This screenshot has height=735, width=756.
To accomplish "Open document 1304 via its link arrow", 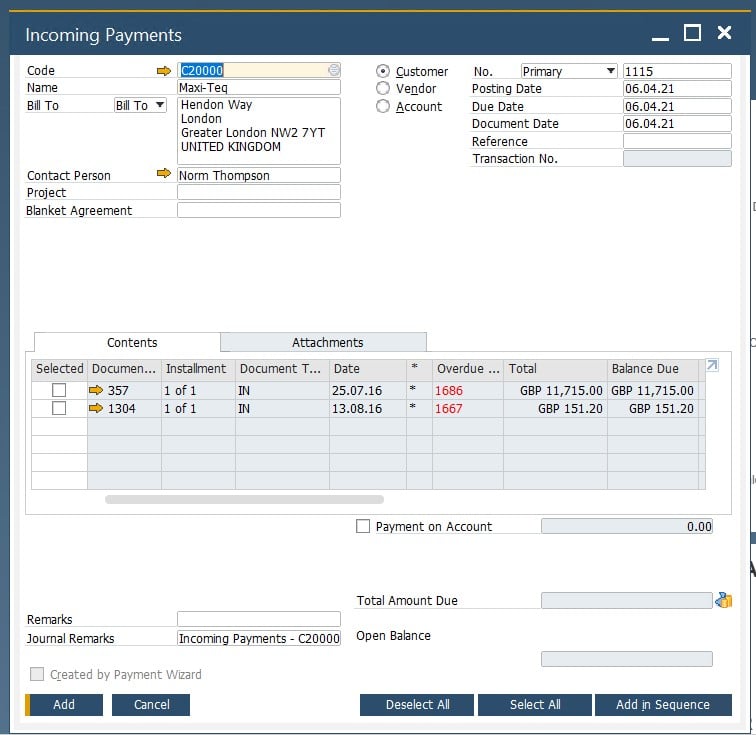I will click(96, 408).
